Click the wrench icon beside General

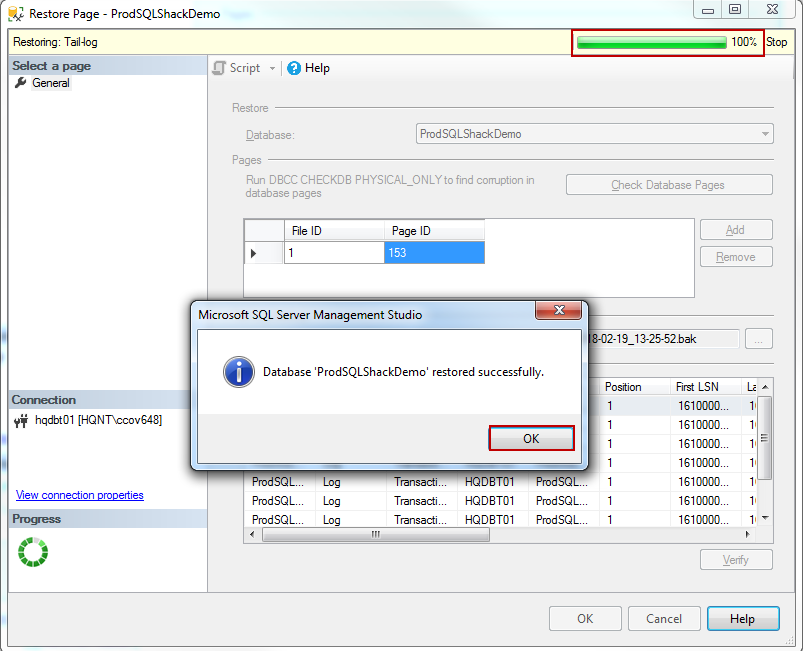(x=20, y=82)
